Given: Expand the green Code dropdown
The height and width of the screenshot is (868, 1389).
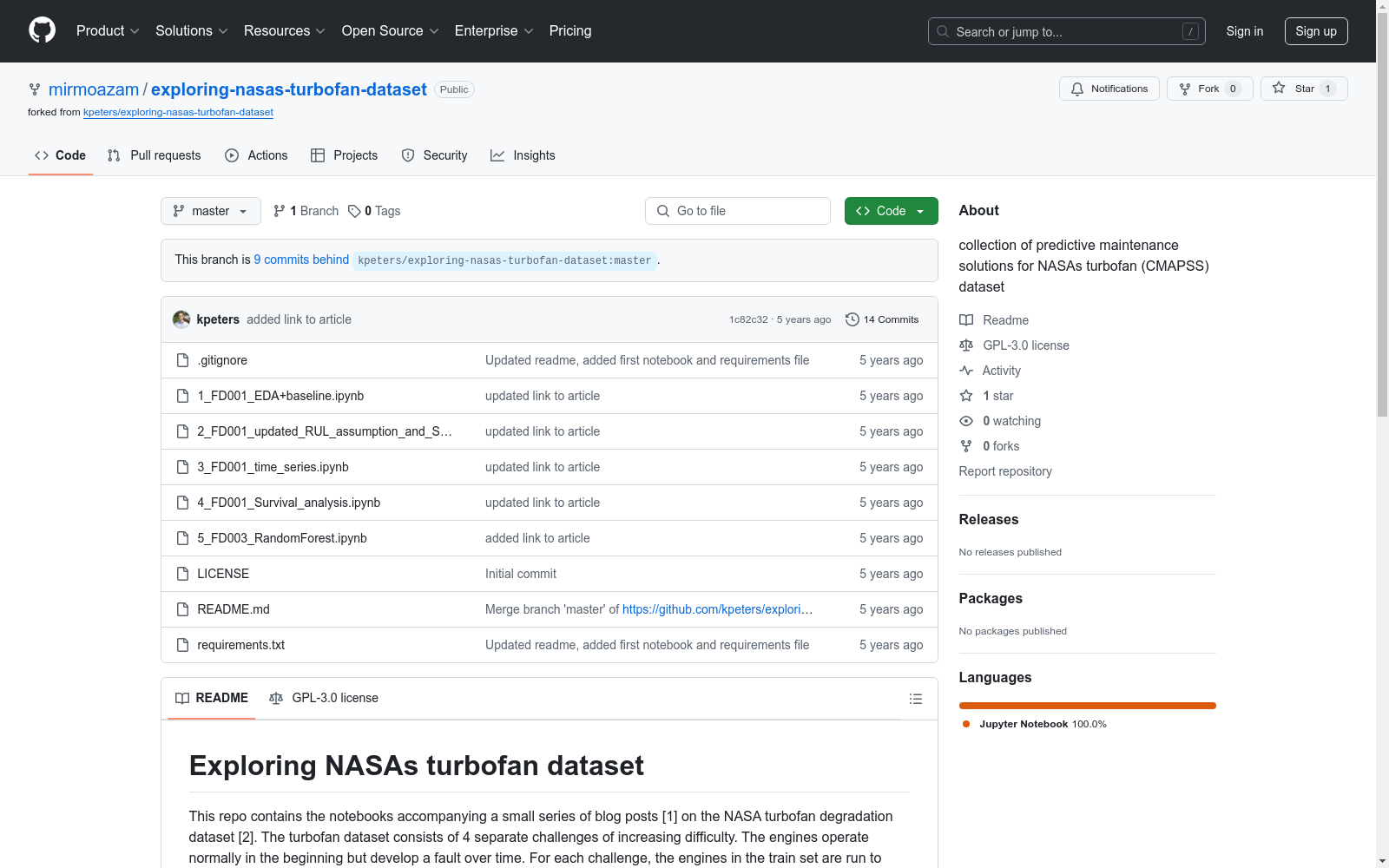Looking at the screenshot, I should pyautogui.click(x=891, y=211).
